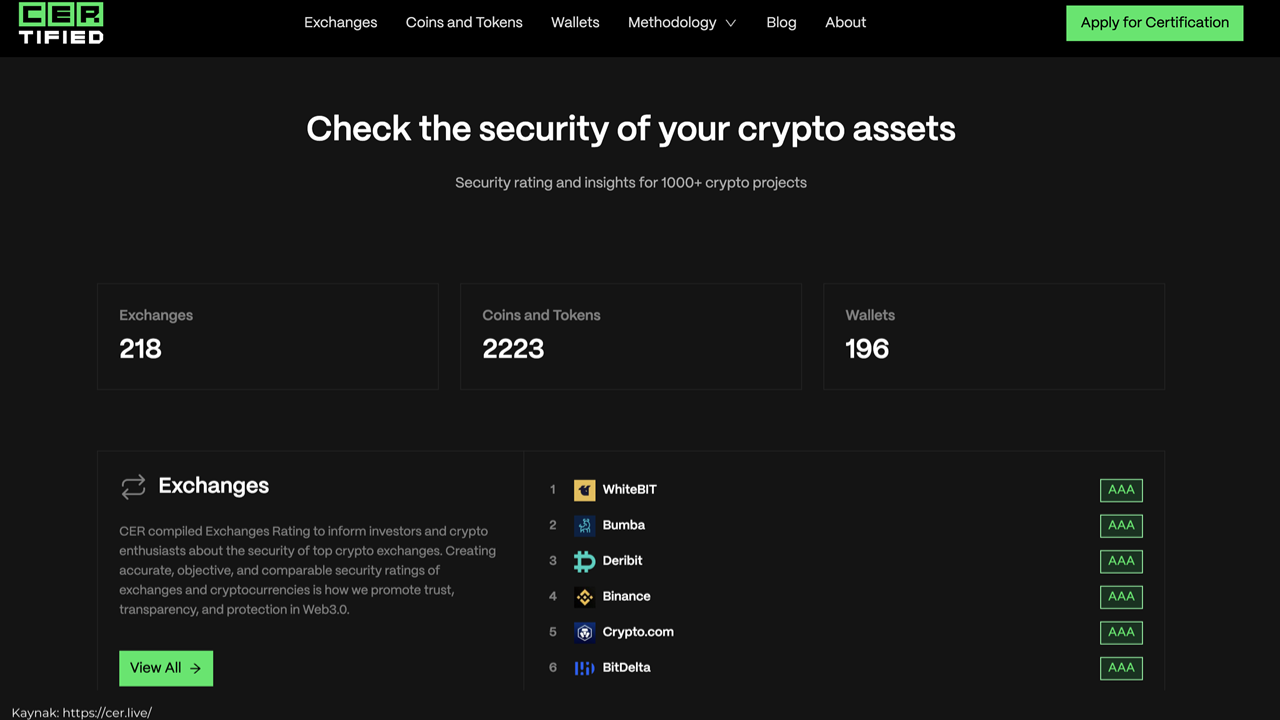Click the CERTIFIED site logo
The width and height of the screenshot is (1280, 720).
click(x=60, y=22)
